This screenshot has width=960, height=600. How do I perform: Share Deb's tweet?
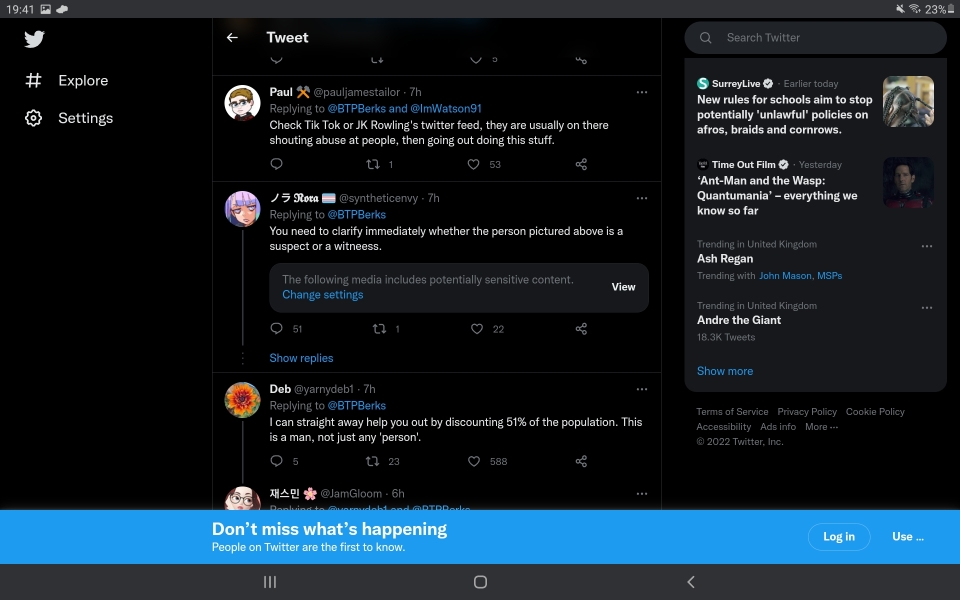[x=581, y=461]
